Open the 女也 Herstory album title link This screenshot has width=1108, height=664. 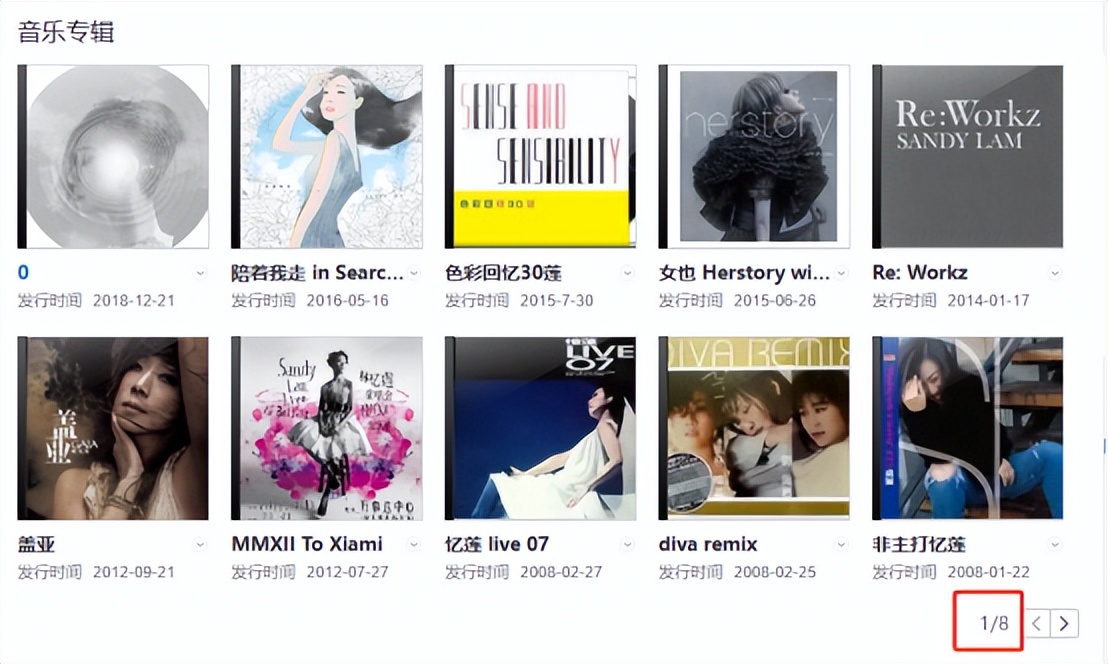(x=744, y=273)
